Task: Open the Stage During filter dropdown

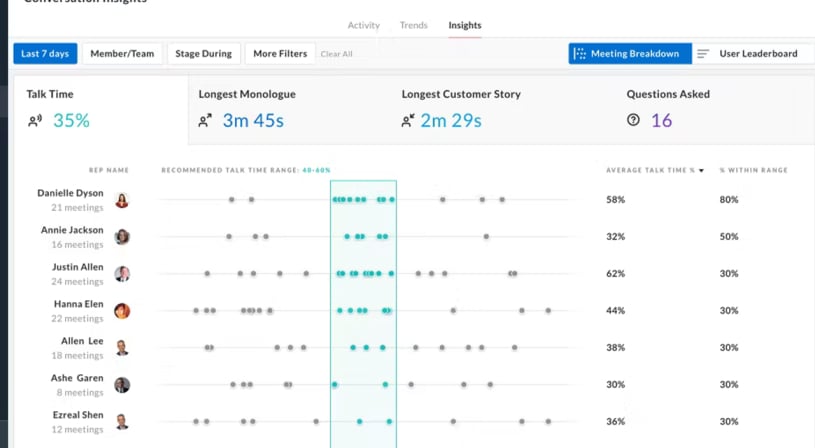Action: pos(203,54)
